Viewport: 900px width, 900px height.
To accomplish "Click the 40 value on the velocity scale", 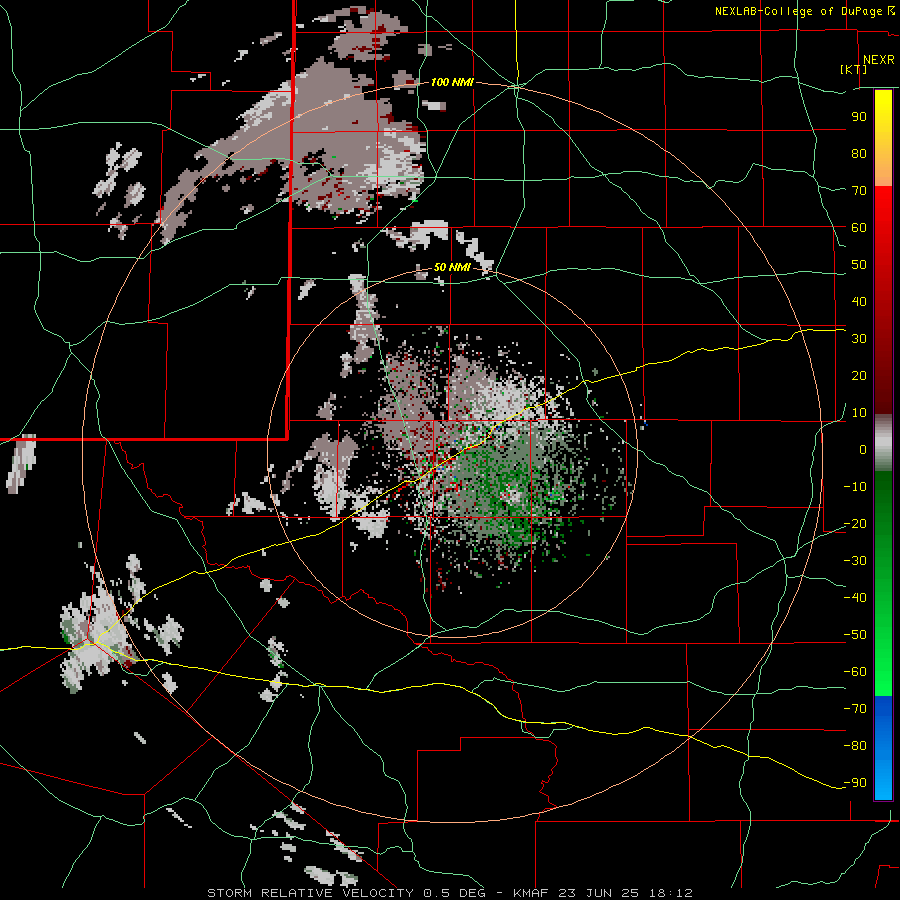I will (859, 301).
